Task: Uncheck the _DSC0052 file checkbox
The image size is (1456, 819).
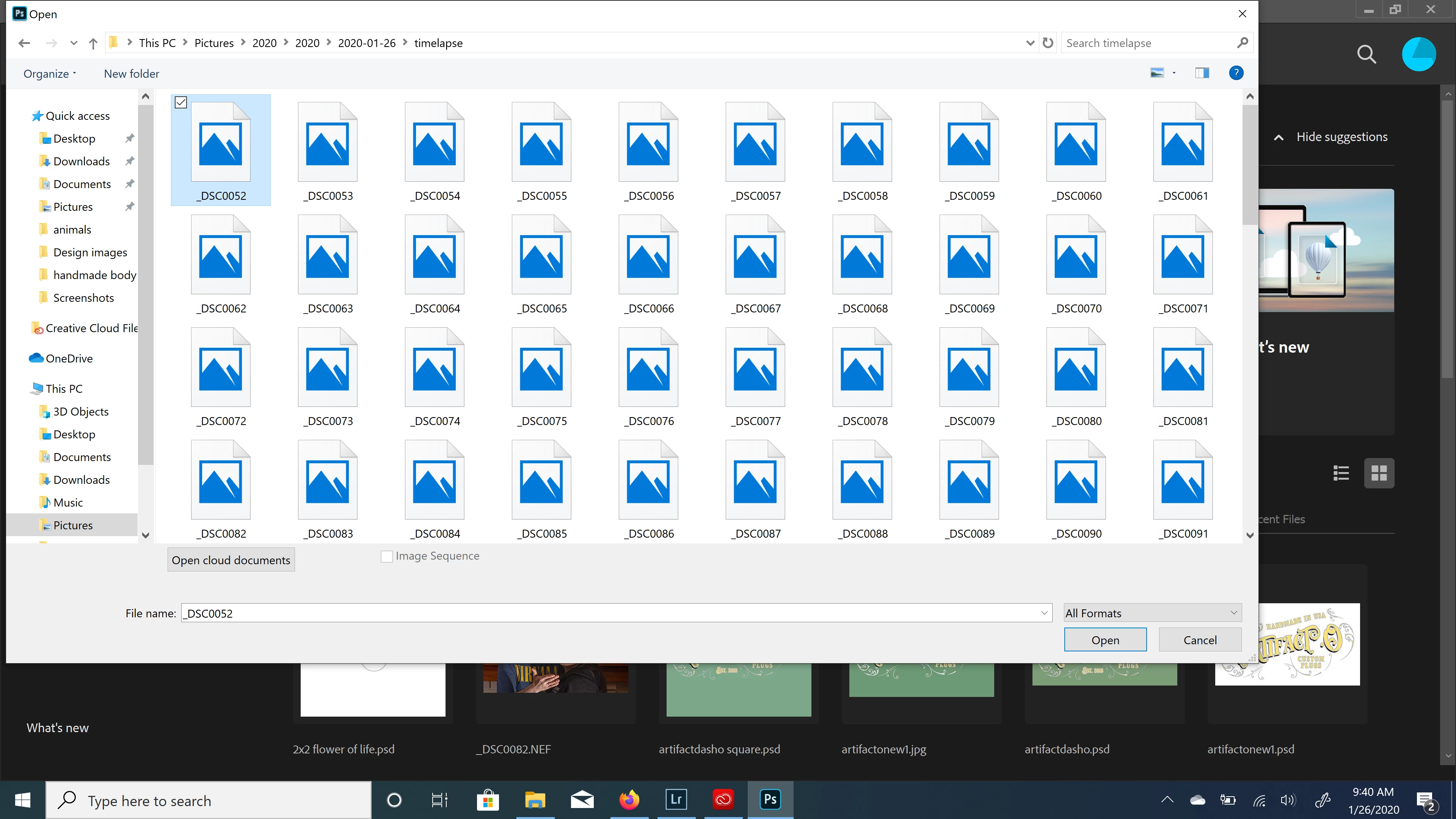Action: (181, 102)
